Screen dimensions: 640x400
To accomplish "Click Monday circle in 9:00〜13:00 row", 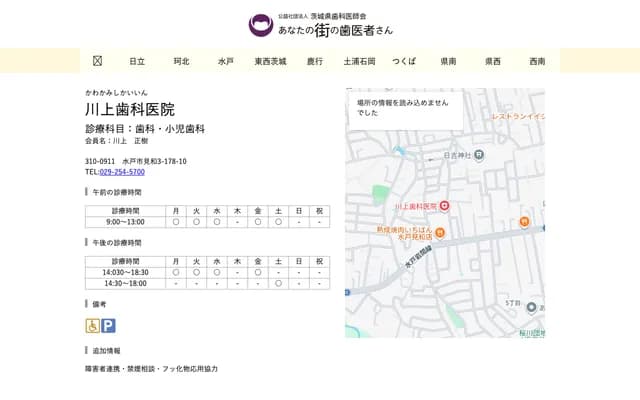I will [176, 222].
